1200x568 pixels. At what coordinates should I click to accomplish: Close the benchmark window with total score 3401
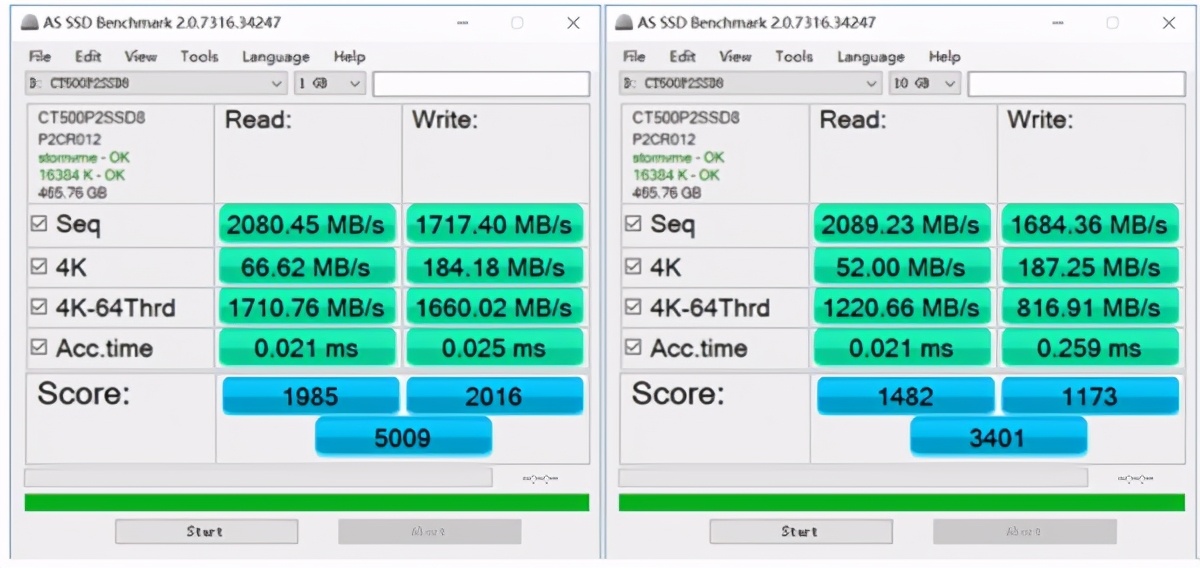(1168, 22)
